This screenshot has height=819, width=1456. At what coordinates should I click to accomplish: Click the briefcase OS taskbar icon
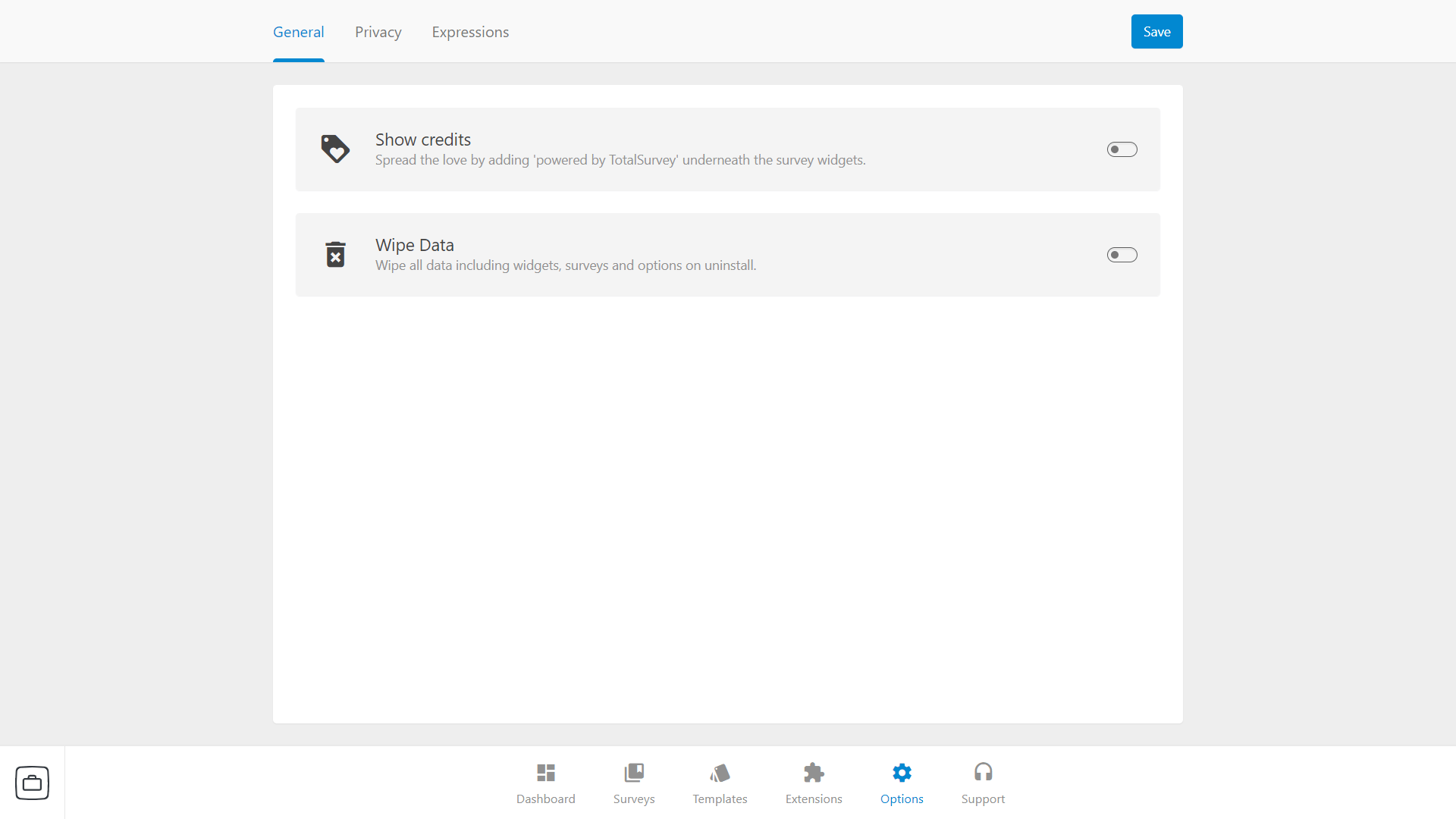pyautogui.click(x=31, y=783)
